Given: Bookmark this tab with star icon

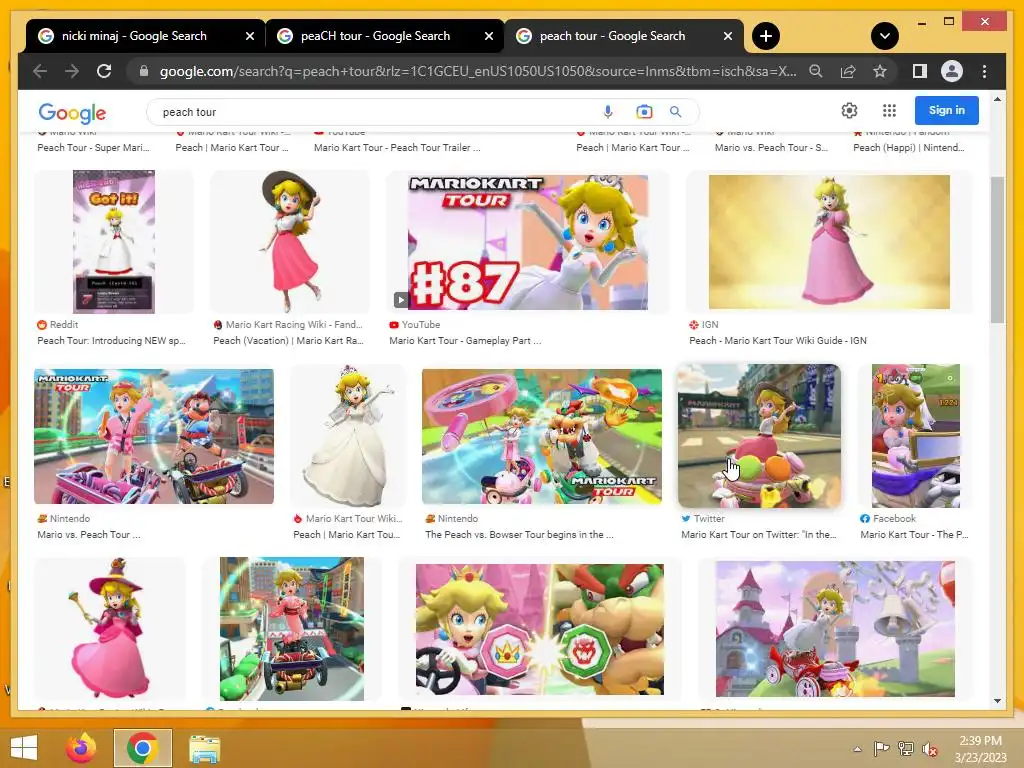Looking at the screenshot, I should 880,71.
